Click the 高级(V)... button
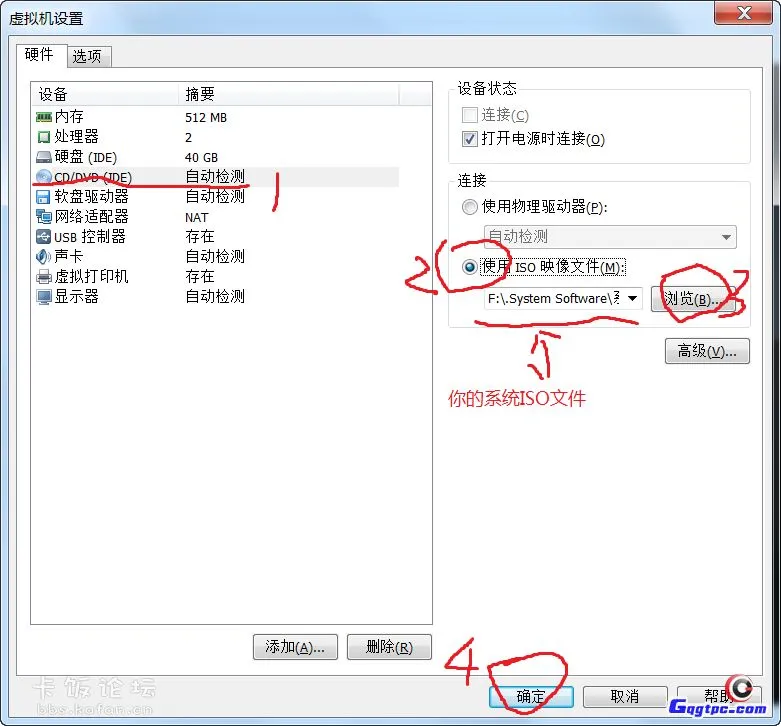The height and width of the screenshot is (726, 781). tap(707, 351)
